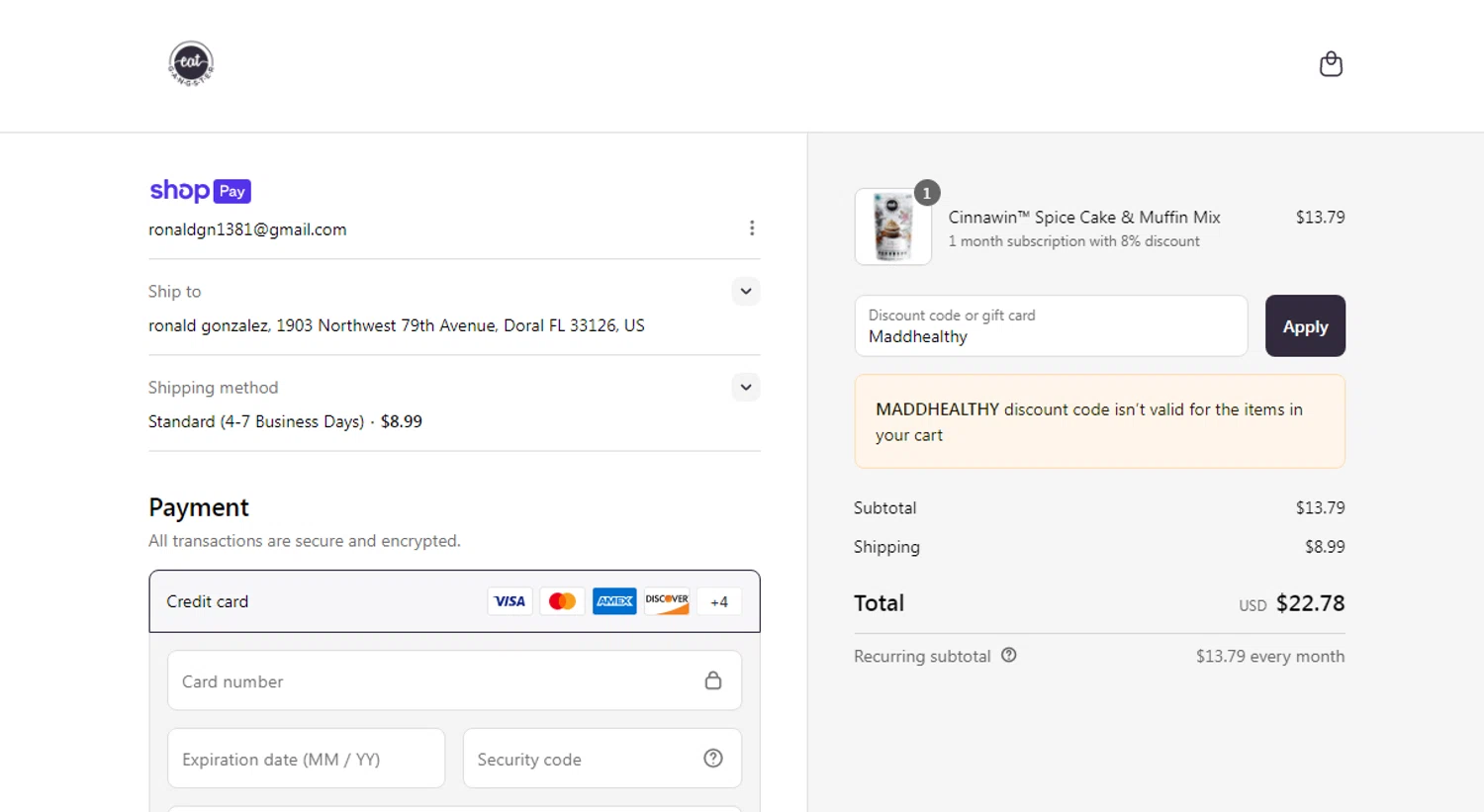
Task: Click the ronaldgn1381@gmail.com email text
Action: [247, 229]
